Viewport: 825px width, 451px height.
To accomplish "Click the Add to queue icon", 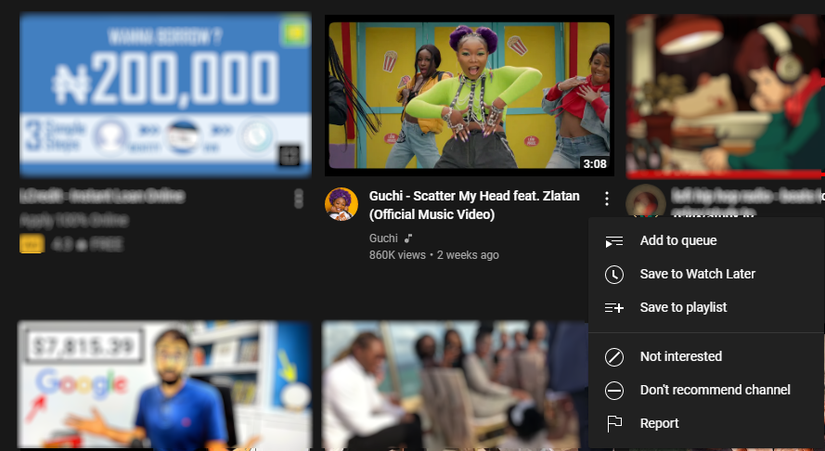I will tap(614, 241).
